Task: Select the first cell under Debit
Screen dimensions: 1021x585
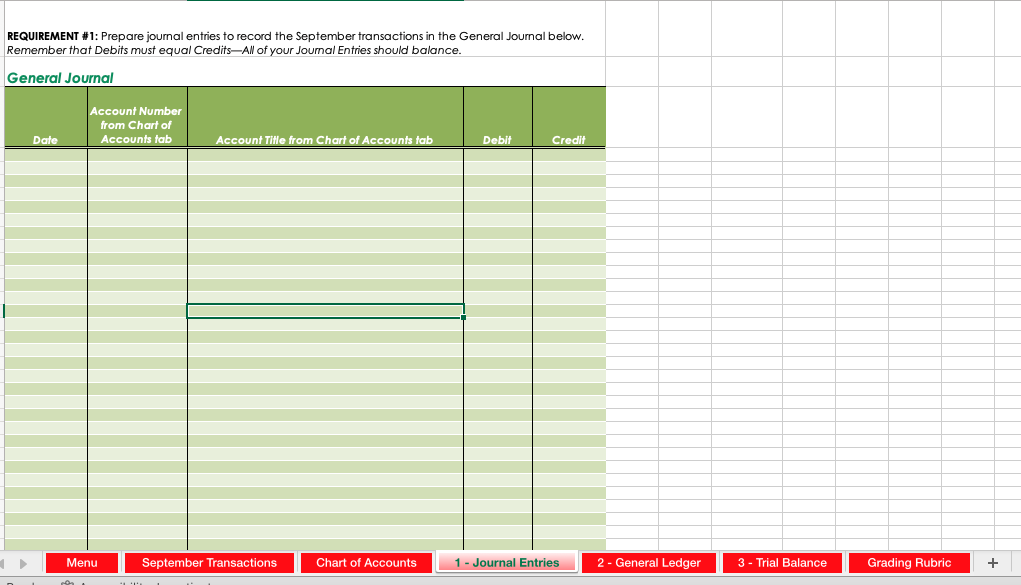Action: pyautogui.click(x=497, y=155)
